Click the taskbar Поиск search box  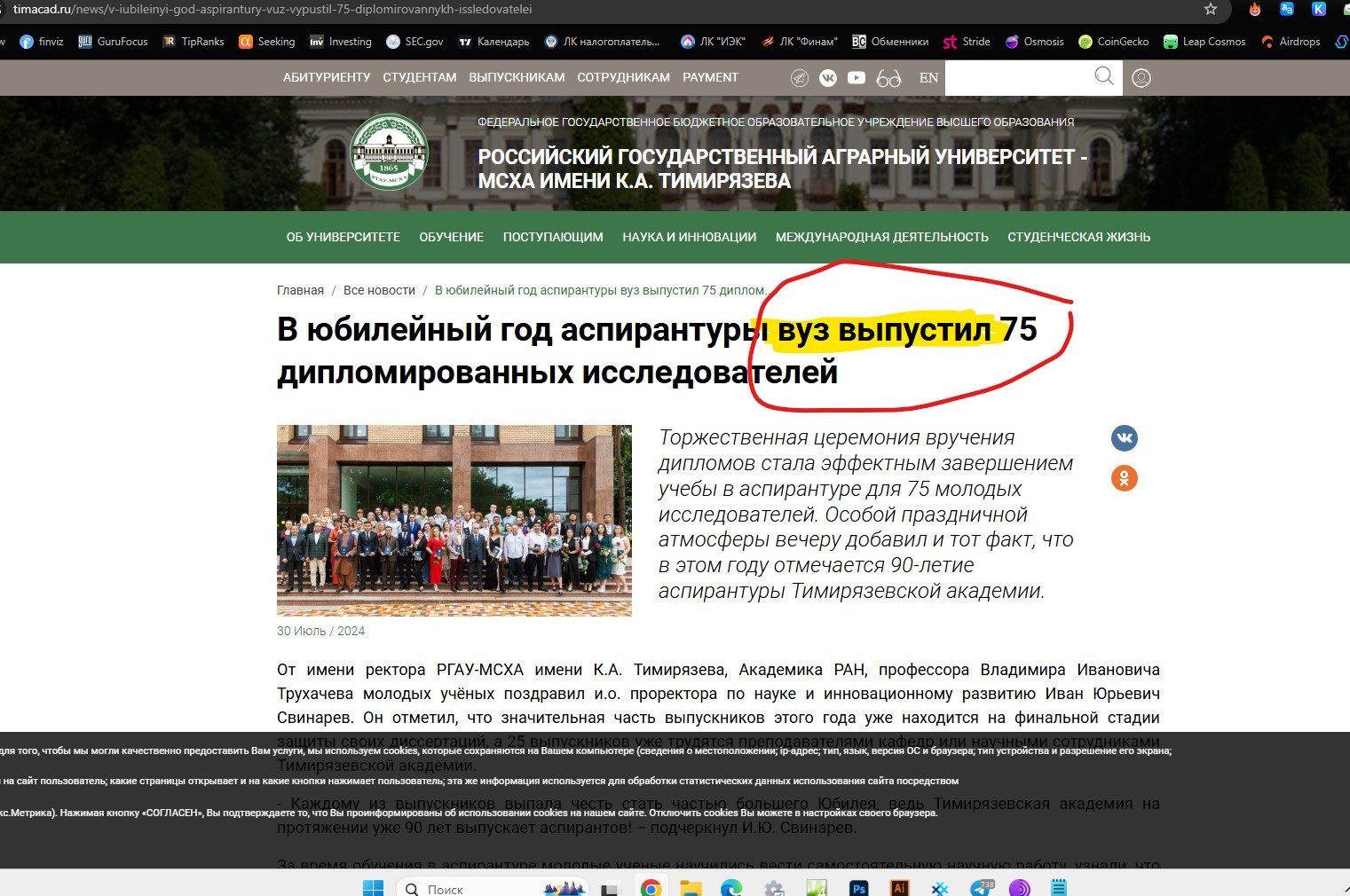coord(494,888)
